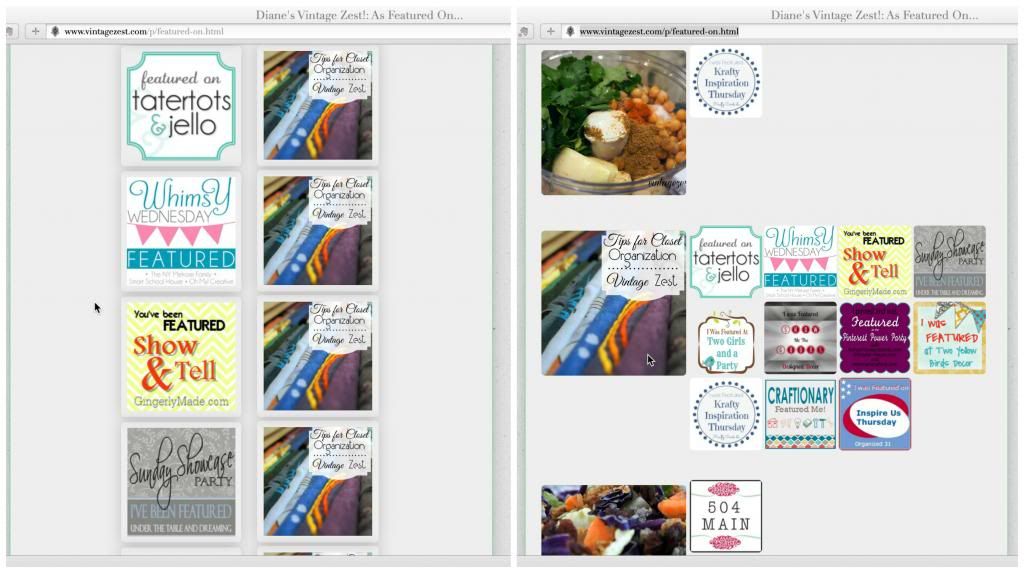1024x572 pixels.
Task: Open the Craftionary Featured Me badge
Action: point(800,414)
